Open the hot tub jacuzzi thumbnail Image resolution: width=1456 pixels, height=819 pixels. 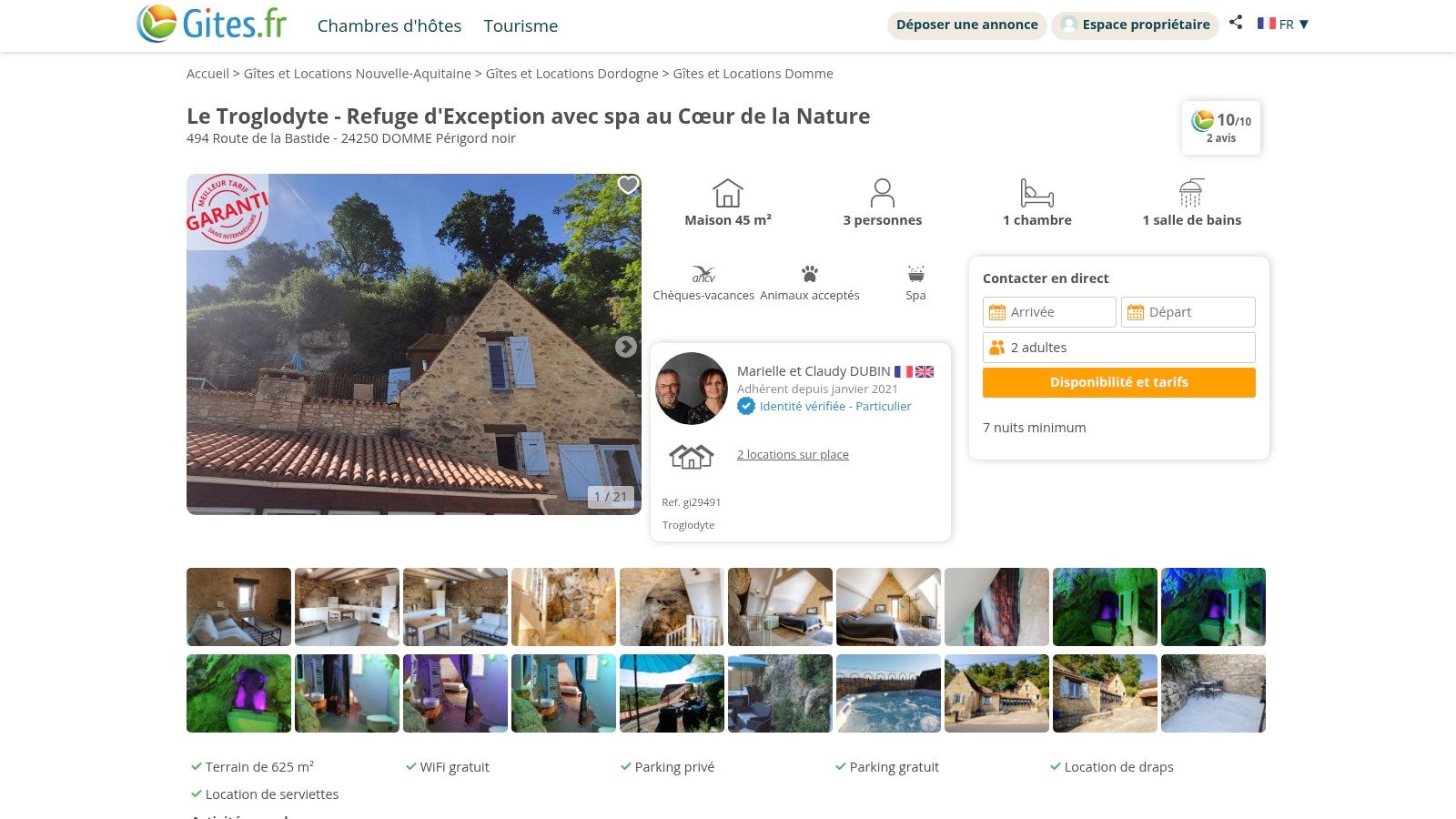[x=888, y=693]
